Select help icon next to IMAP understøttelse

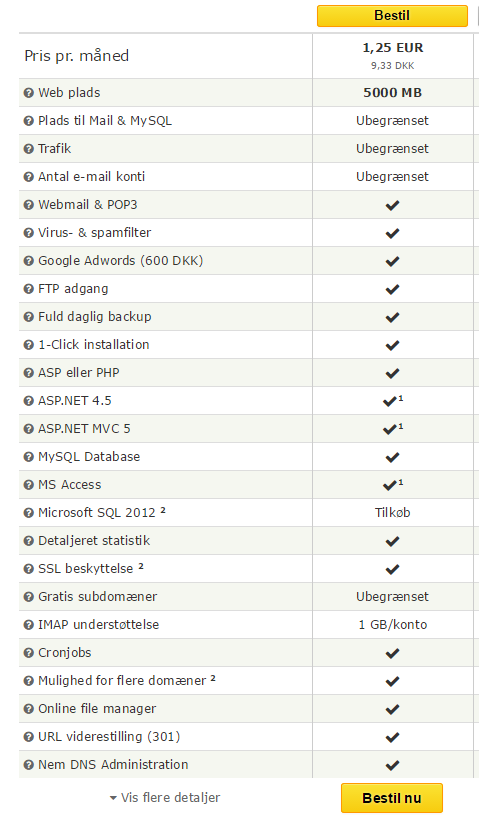coord(28,625)
